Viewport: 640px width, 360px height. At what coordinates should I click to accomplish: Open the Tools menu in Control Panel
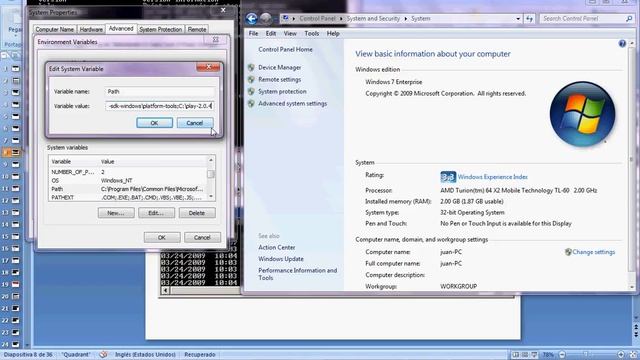click(x=311, y=33)
